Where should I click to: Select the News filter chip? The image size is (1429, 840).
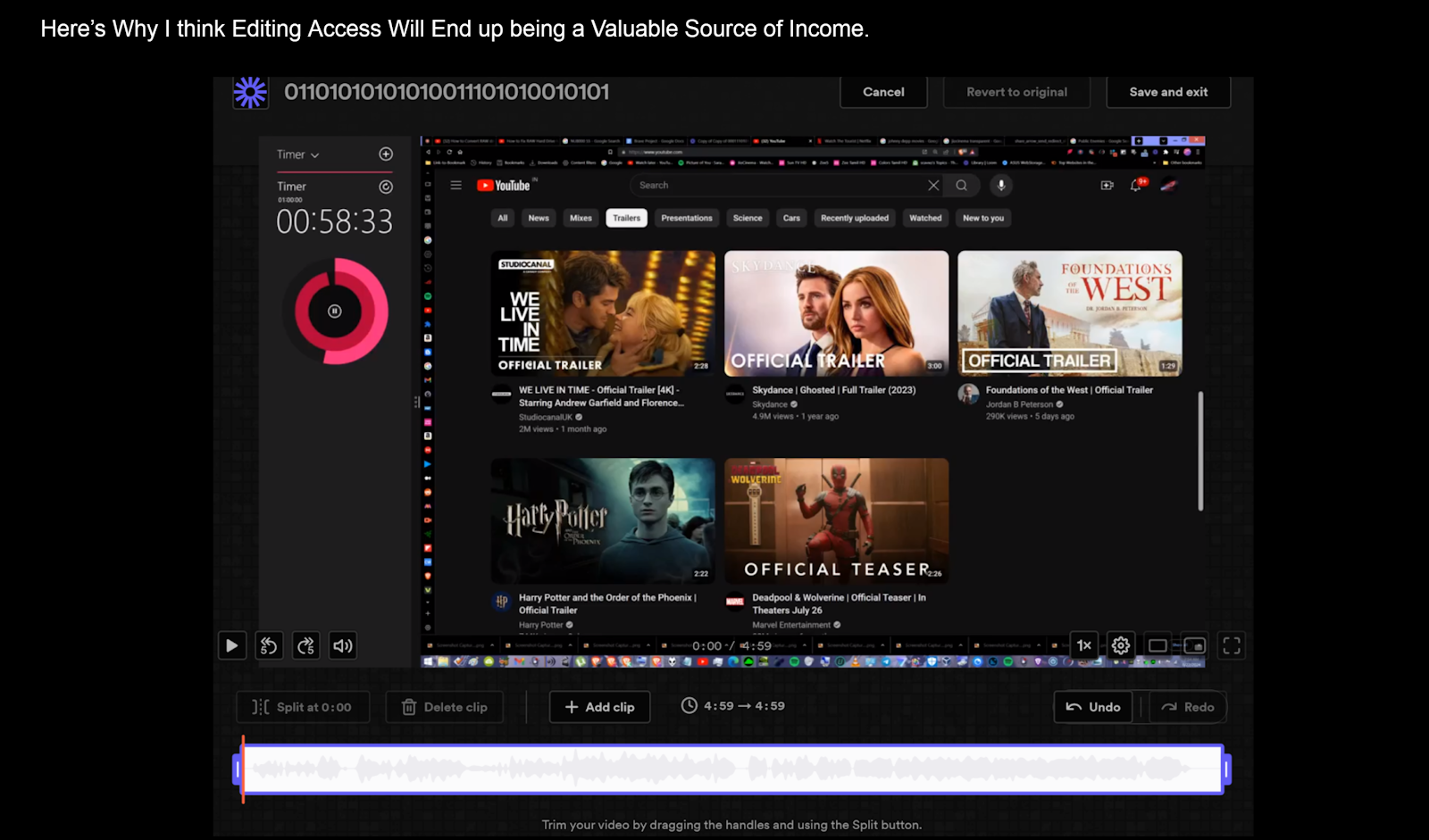coord(539,218)
